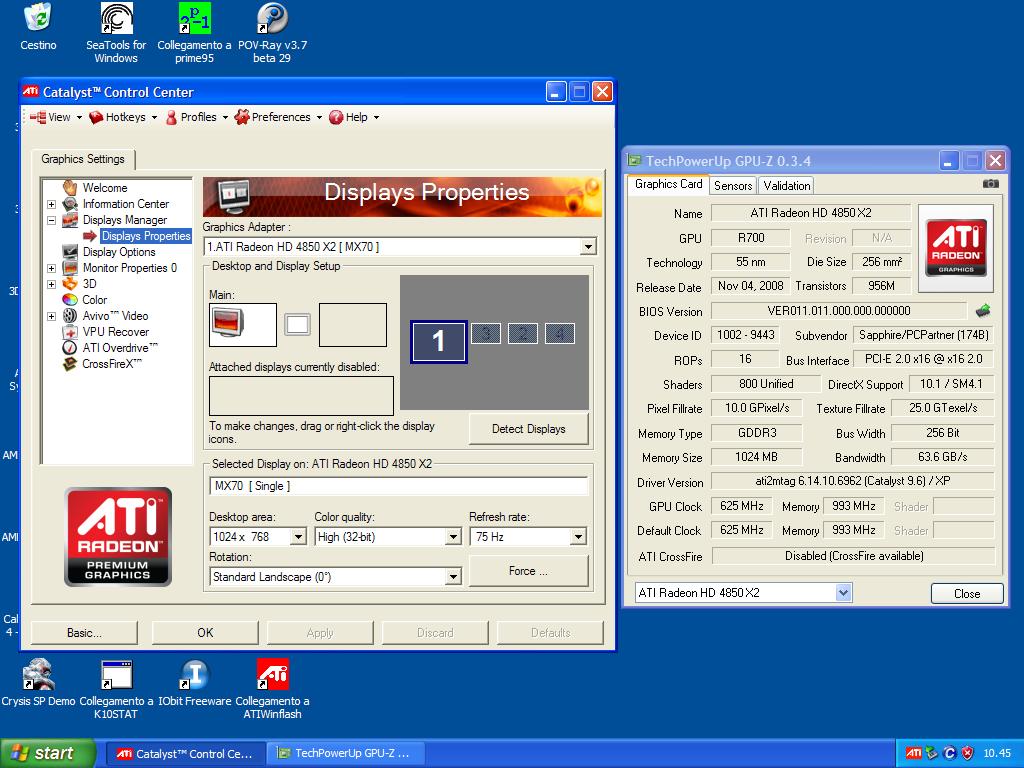
Task: Click OK in Catalyst Control Center
Action: (x=205, y=633)
